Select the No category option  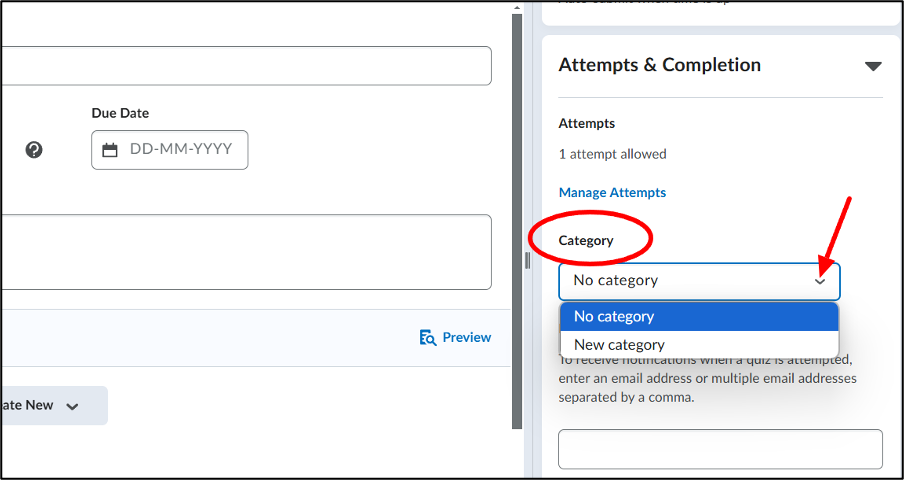pos(699,317)
